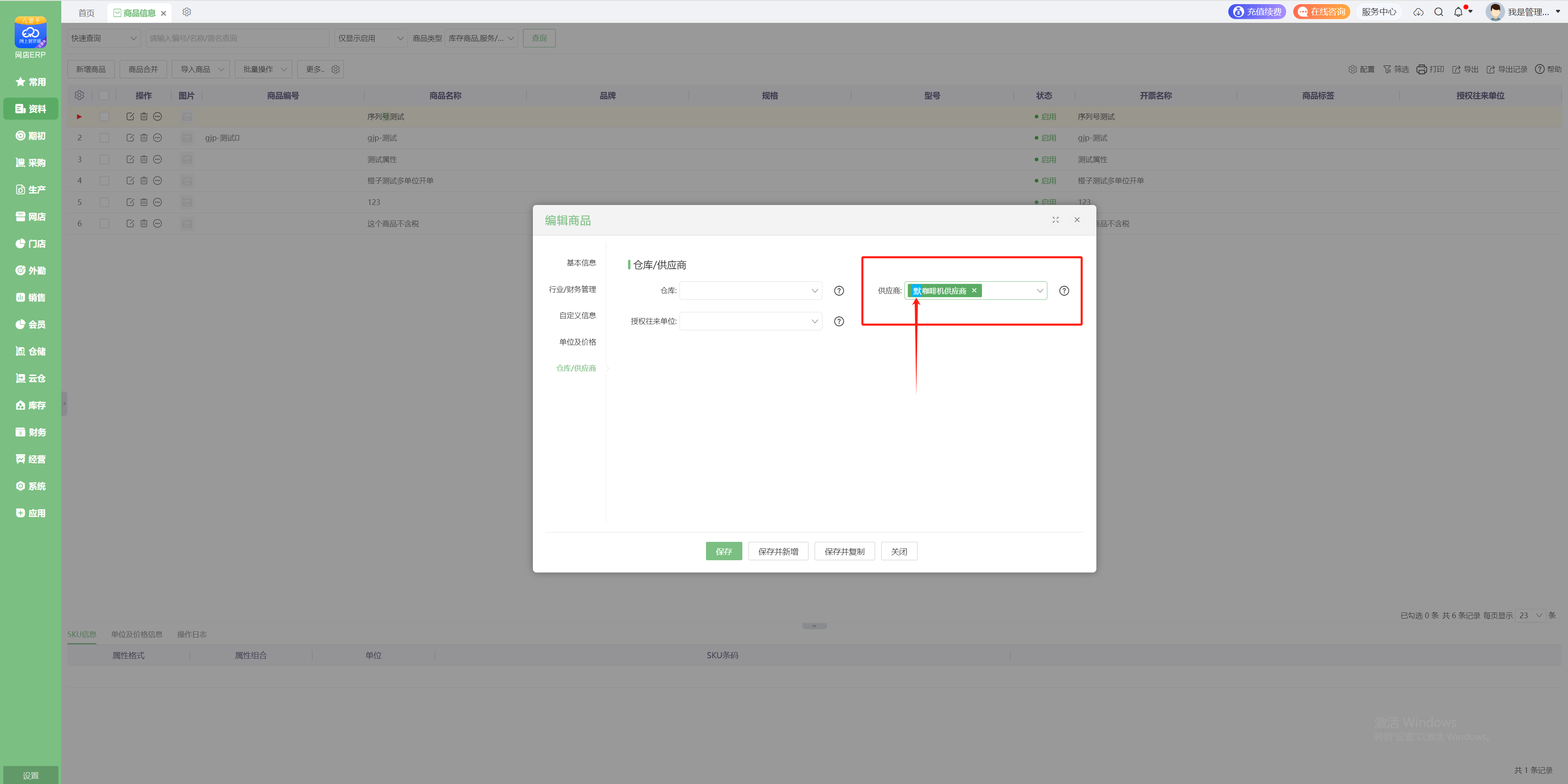Image resolution: width=1568 pixels, height=784 pixels.
Task: Open the notifications bell
Action: point(1459,12)
